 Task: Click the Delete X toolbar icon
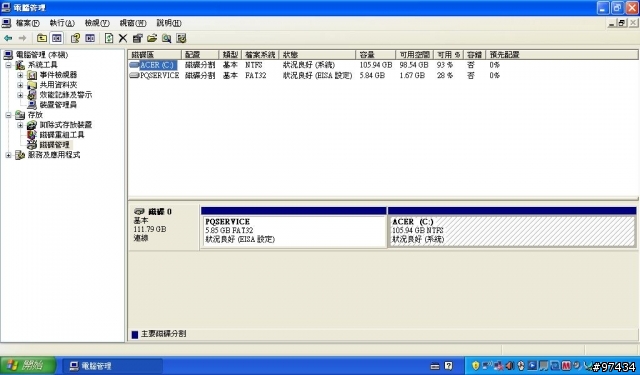pyautogui.click(x=123, y=38)
